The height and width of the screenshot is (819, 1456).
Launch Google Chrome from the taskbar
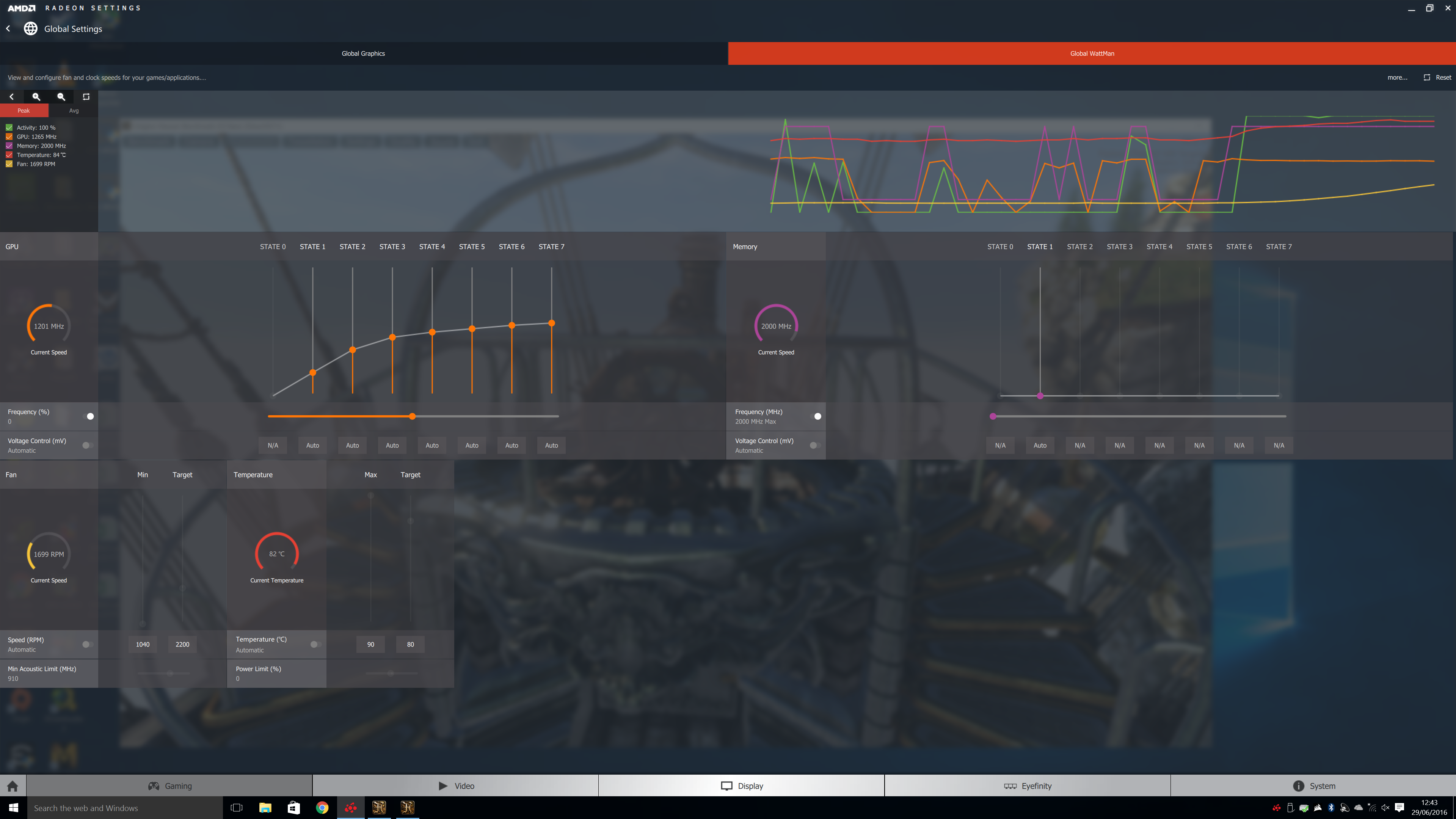pos(322,808)
